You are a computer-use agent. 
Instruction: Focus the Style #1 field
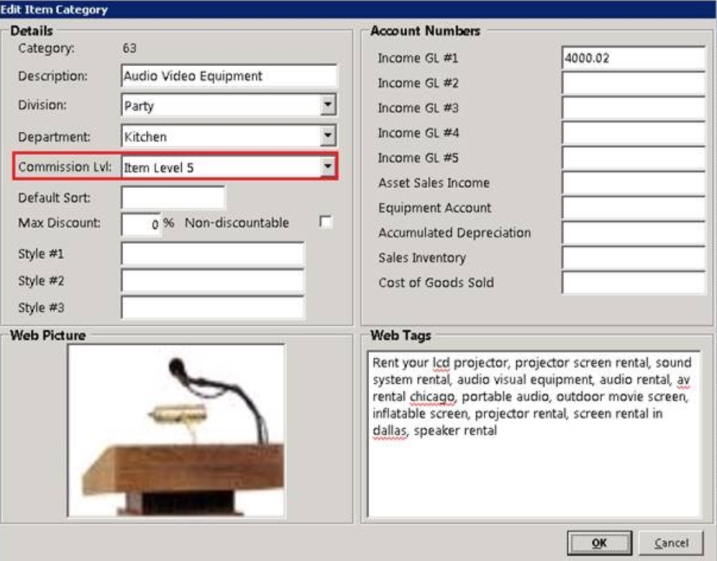[x=212, y=254]
